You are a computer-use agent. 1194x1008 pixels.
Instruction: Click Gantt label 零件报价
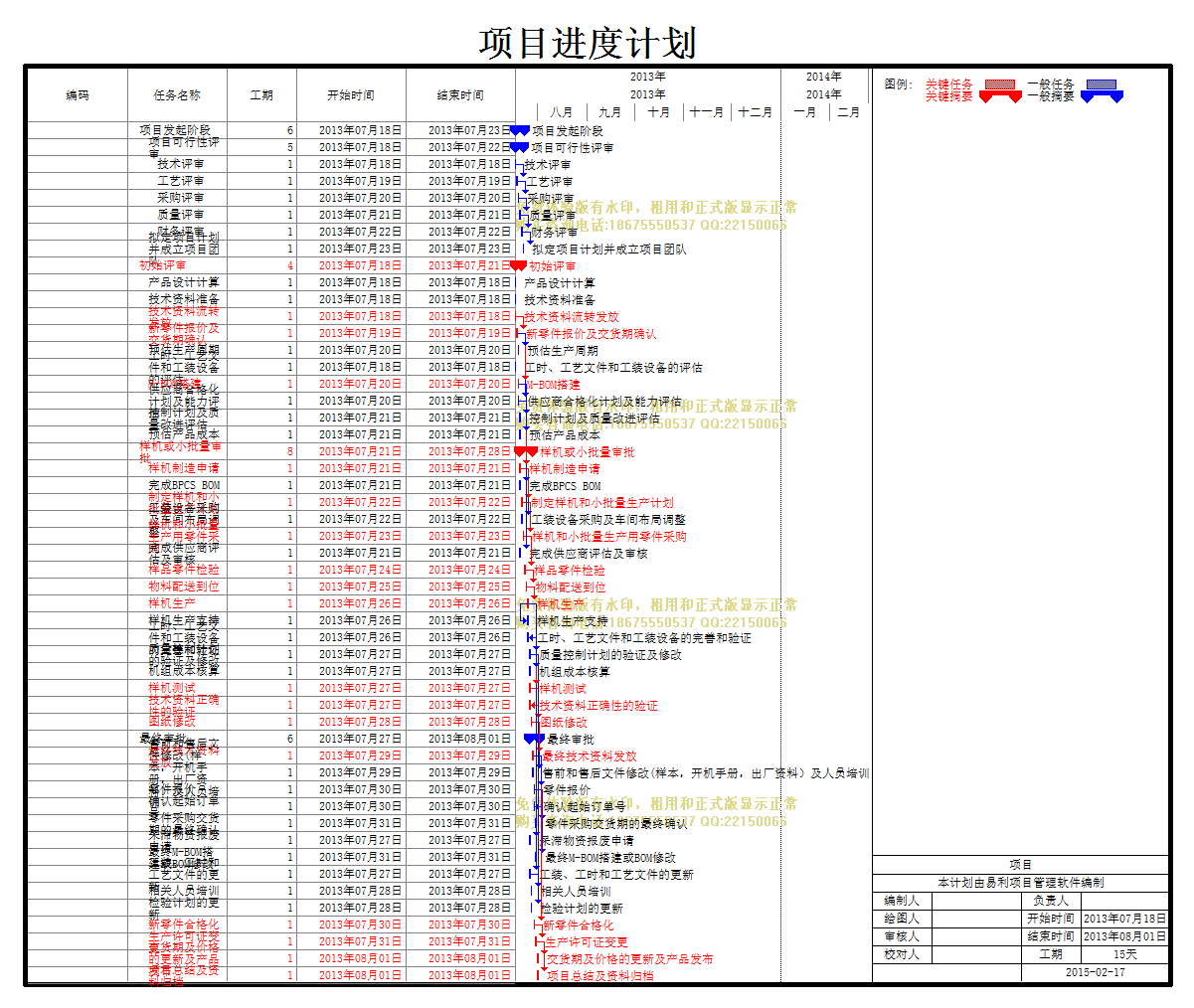567,790
